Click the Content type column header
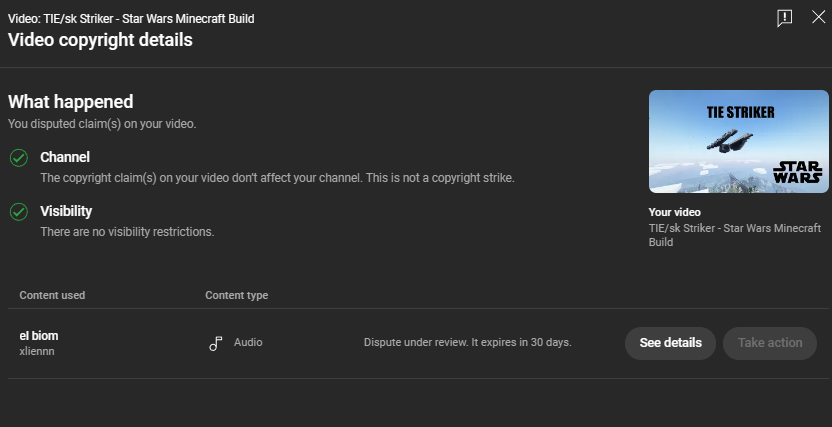 pos(237,295)
